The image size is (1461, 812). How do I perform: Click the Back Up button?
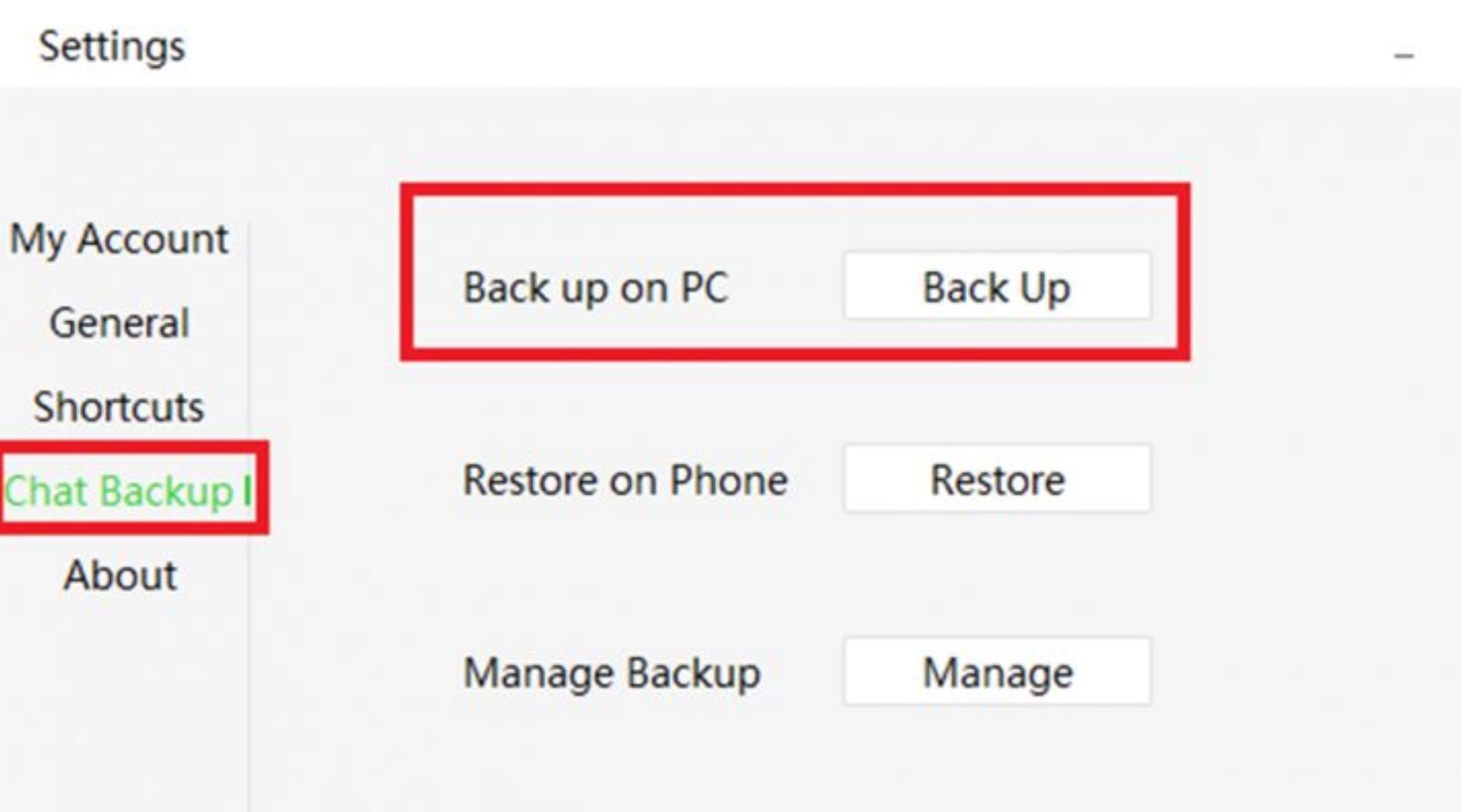pyautogui.click(x=997, y=287)
